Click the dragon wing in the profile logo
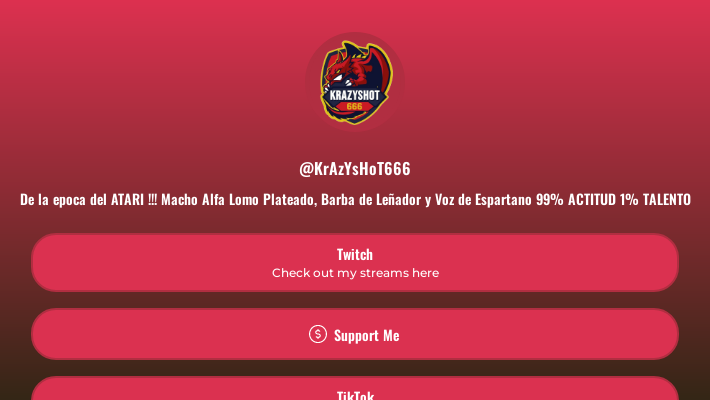 (x=378, y=68)
